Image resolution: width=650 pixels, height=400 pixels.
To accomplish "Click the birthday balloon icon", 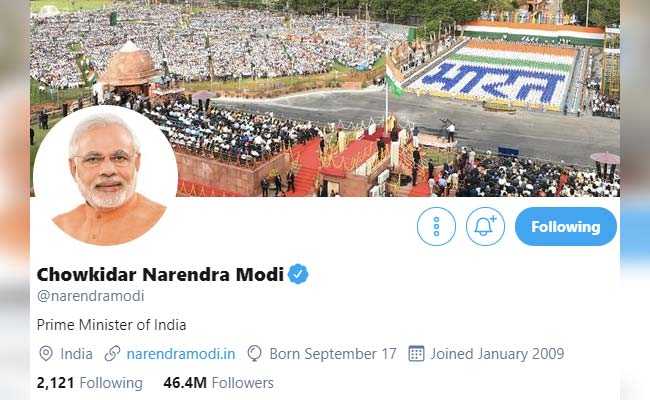I will pos(254,354).
